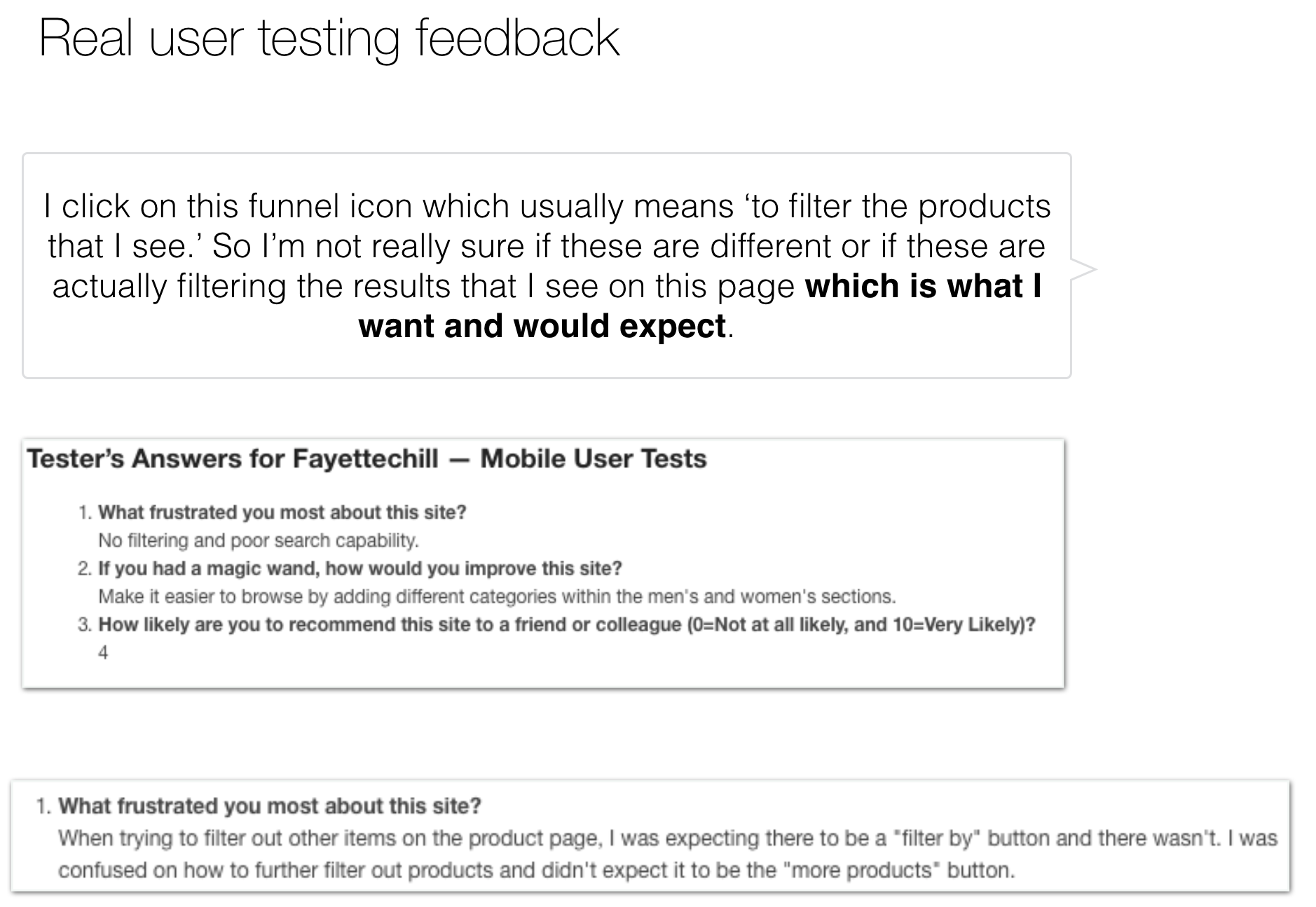This screenshot has width=1316, height=907.
Task: Click the speech bubble's pointer arrow tip
Action: 1094,269
